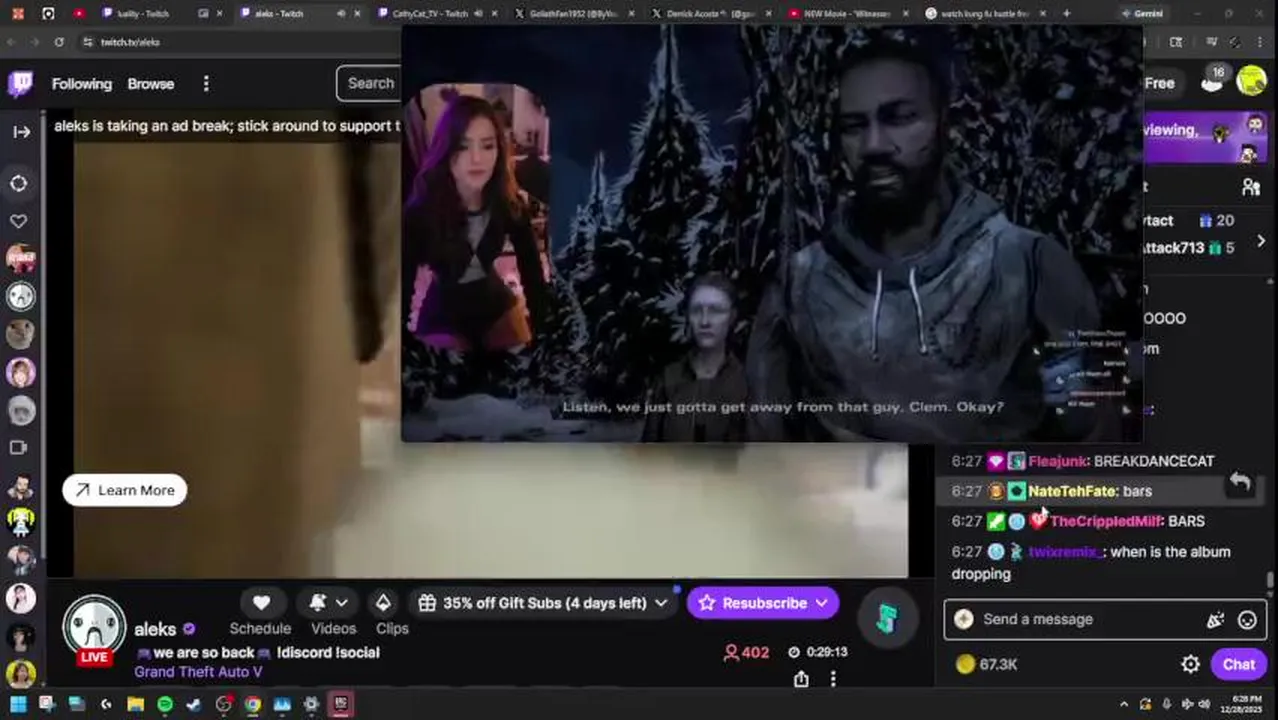Open the 67.3K channel points balance
Screen dimensions: 1278x720
click(986, 664)
